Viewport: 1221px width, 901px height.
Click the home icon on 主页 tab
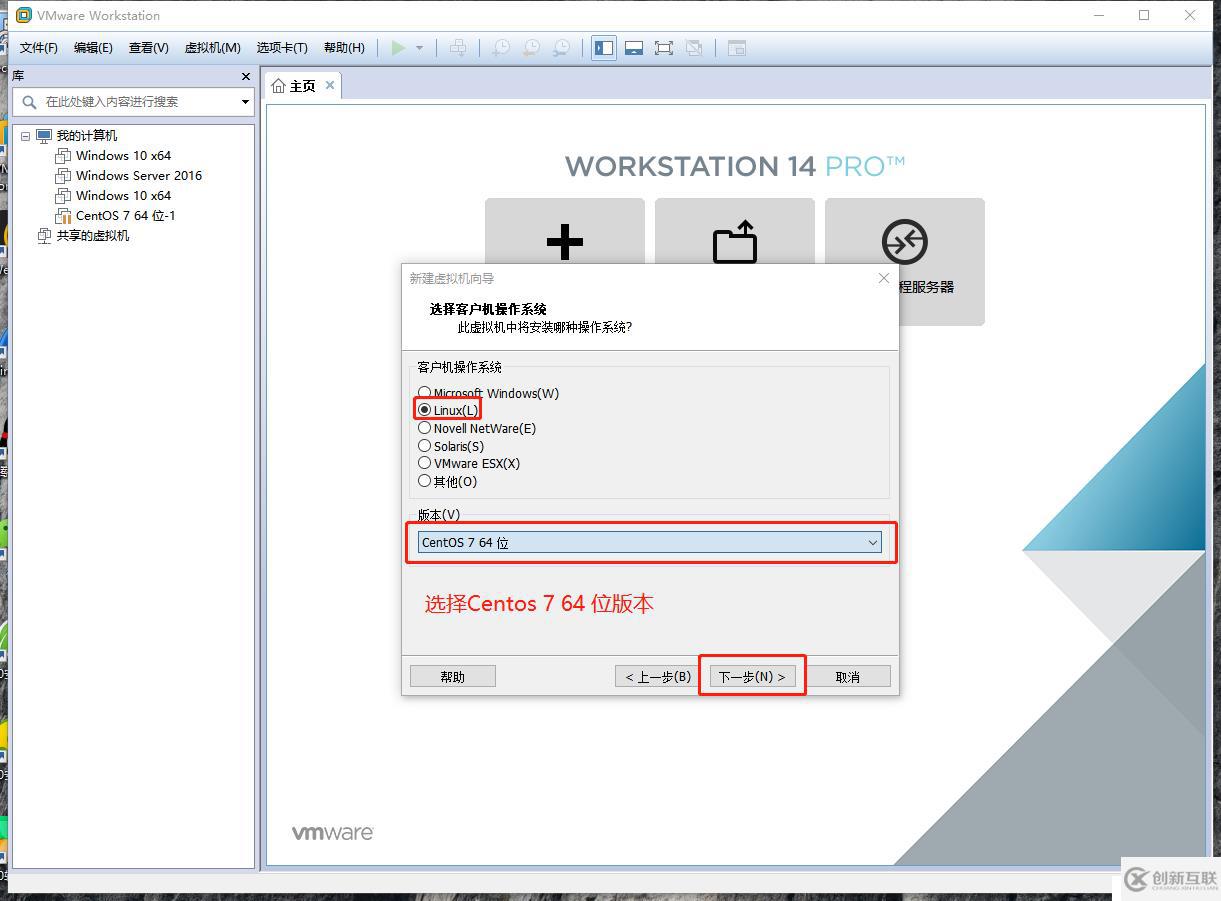click(278, 86)
